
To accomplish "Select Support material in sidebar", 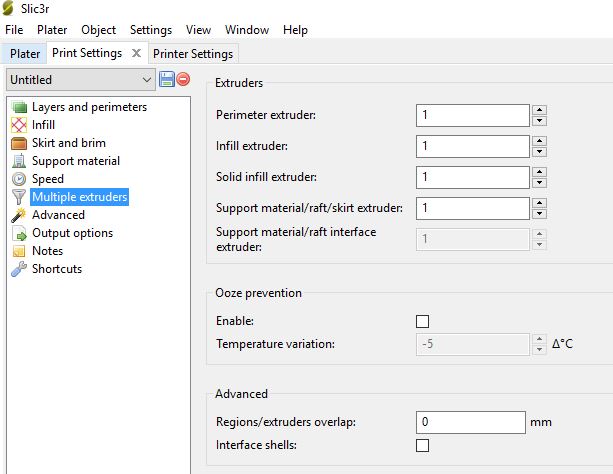I will point(75,161).
